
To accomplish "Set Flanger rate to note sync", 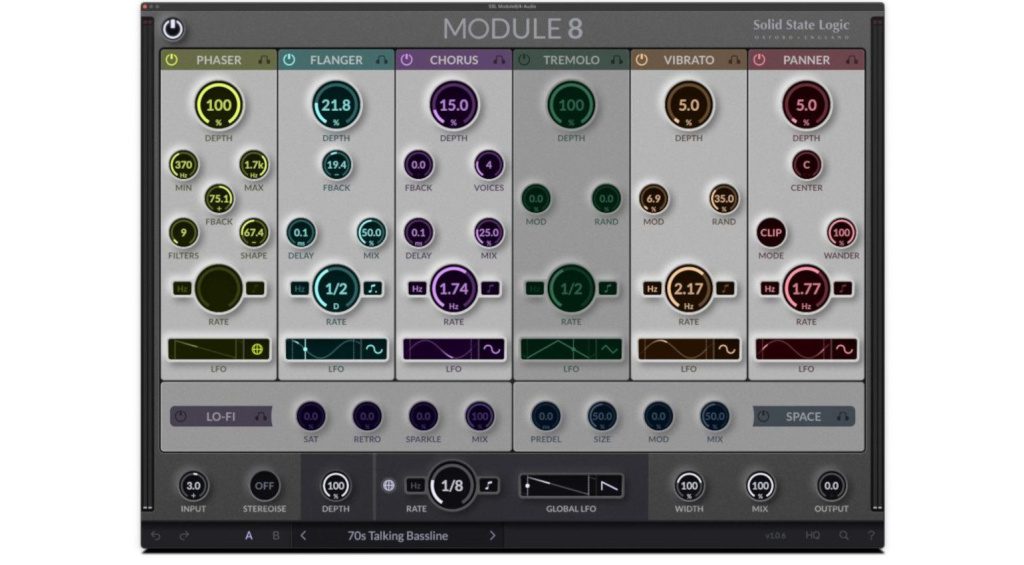I will [373, 288].
